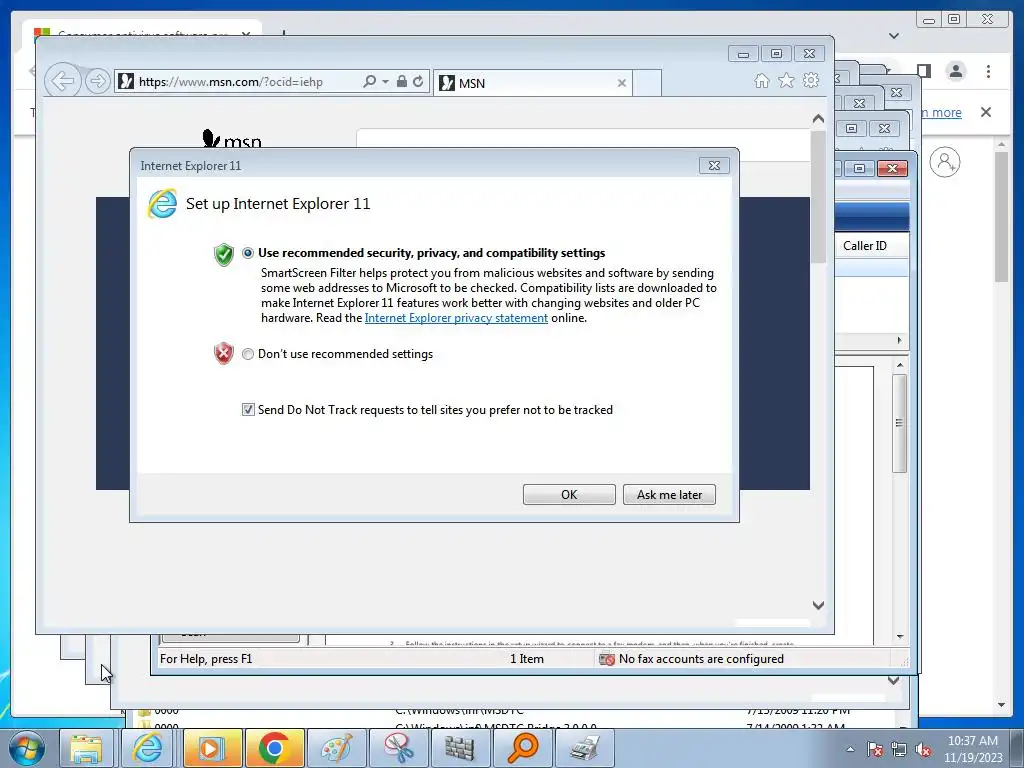Click the learn more link in Chrome info bar

[x=941, y=112]
